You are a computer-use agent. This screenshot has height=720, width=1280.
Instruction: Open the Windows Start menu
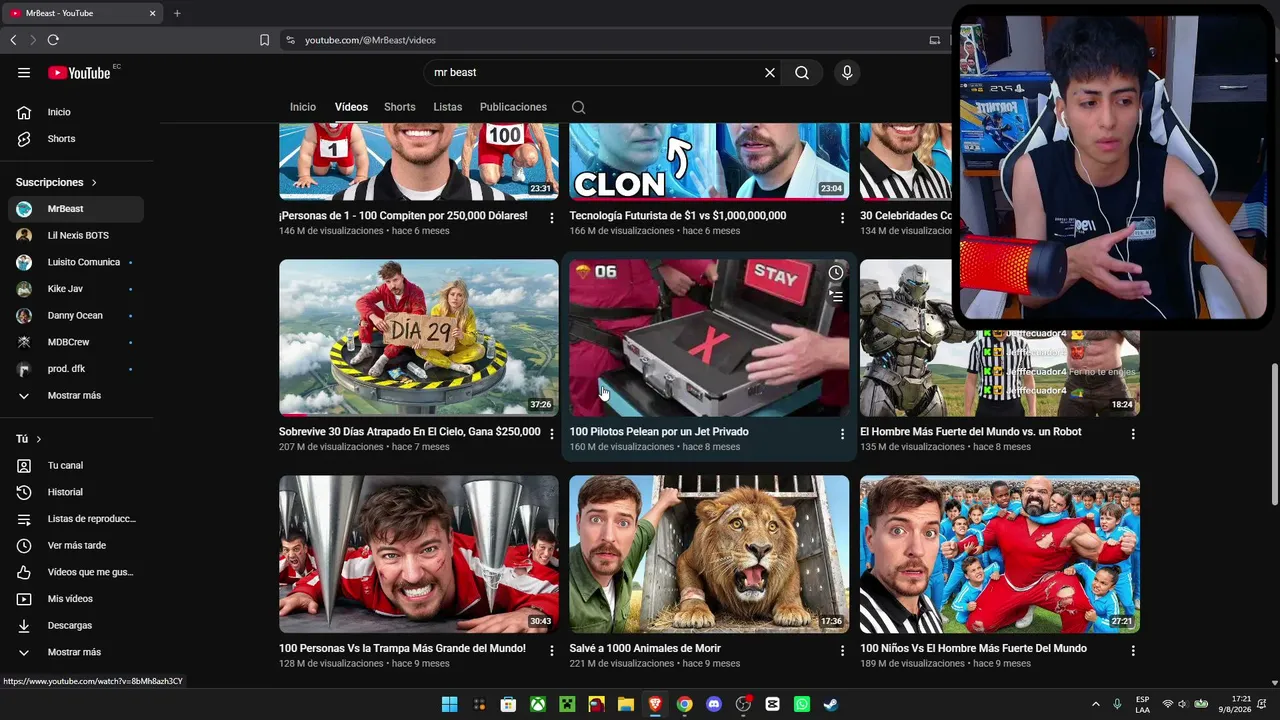click(x=450, y=704)
